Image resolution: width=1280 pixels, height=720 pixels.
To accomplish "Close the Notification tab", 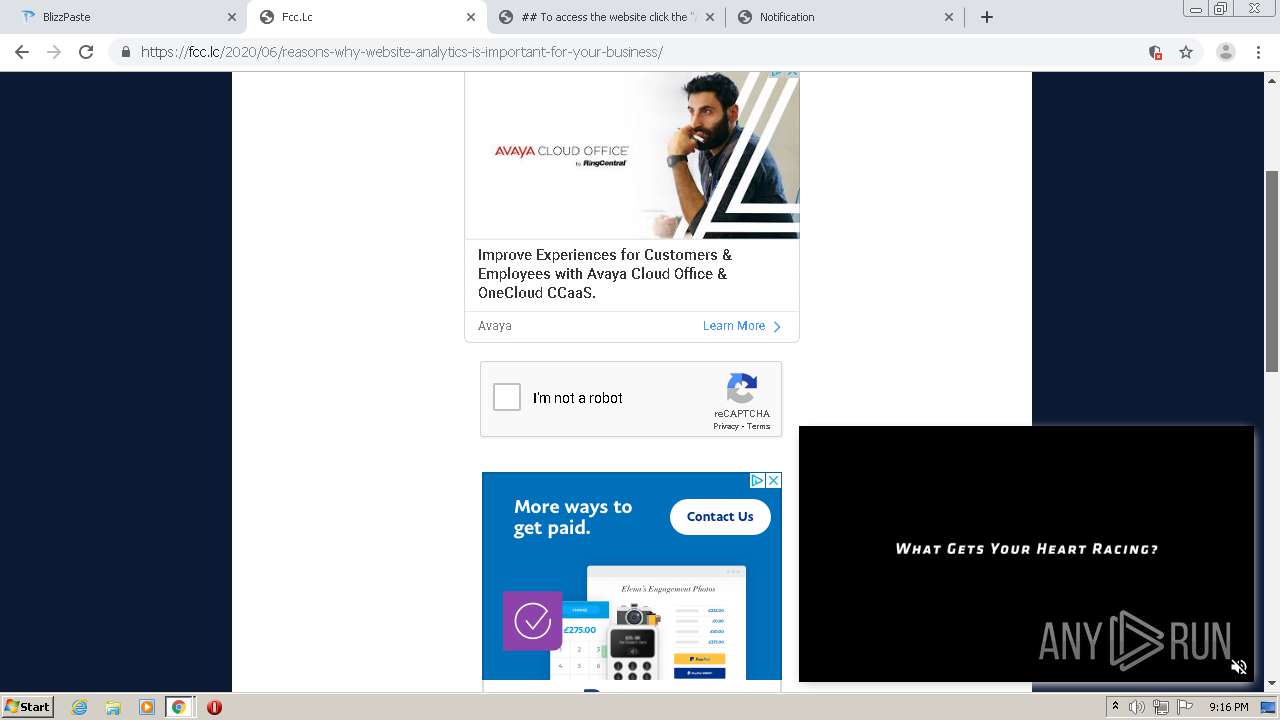I will [949, 17].
